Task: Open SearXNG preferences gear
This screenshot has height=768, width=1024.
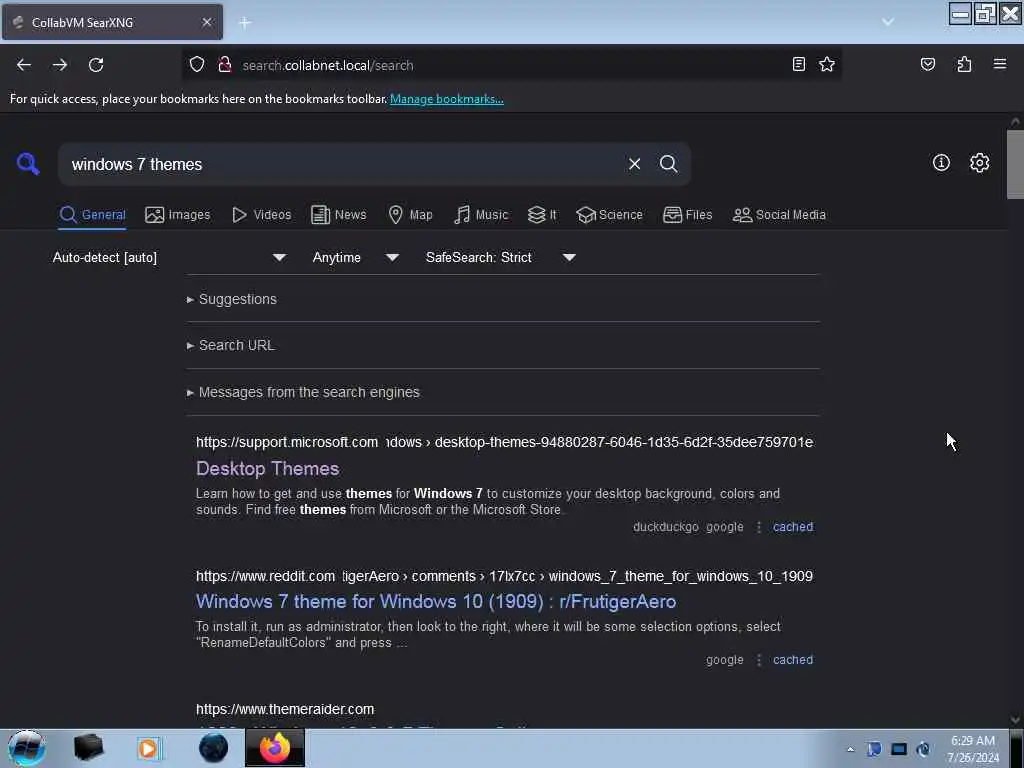Action: pyautogui.click(x=979, y=163)
